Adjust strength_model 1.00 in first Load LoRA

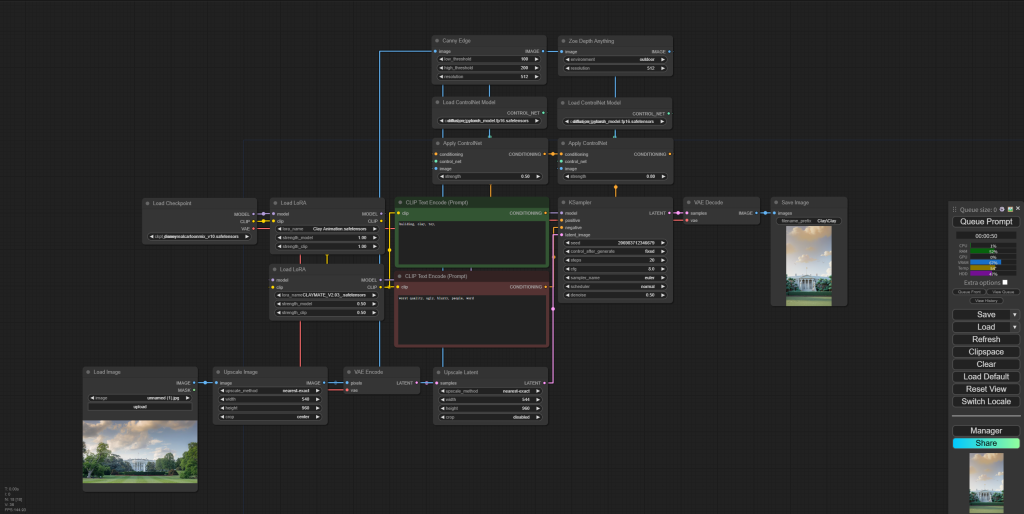tap(327, 238)
